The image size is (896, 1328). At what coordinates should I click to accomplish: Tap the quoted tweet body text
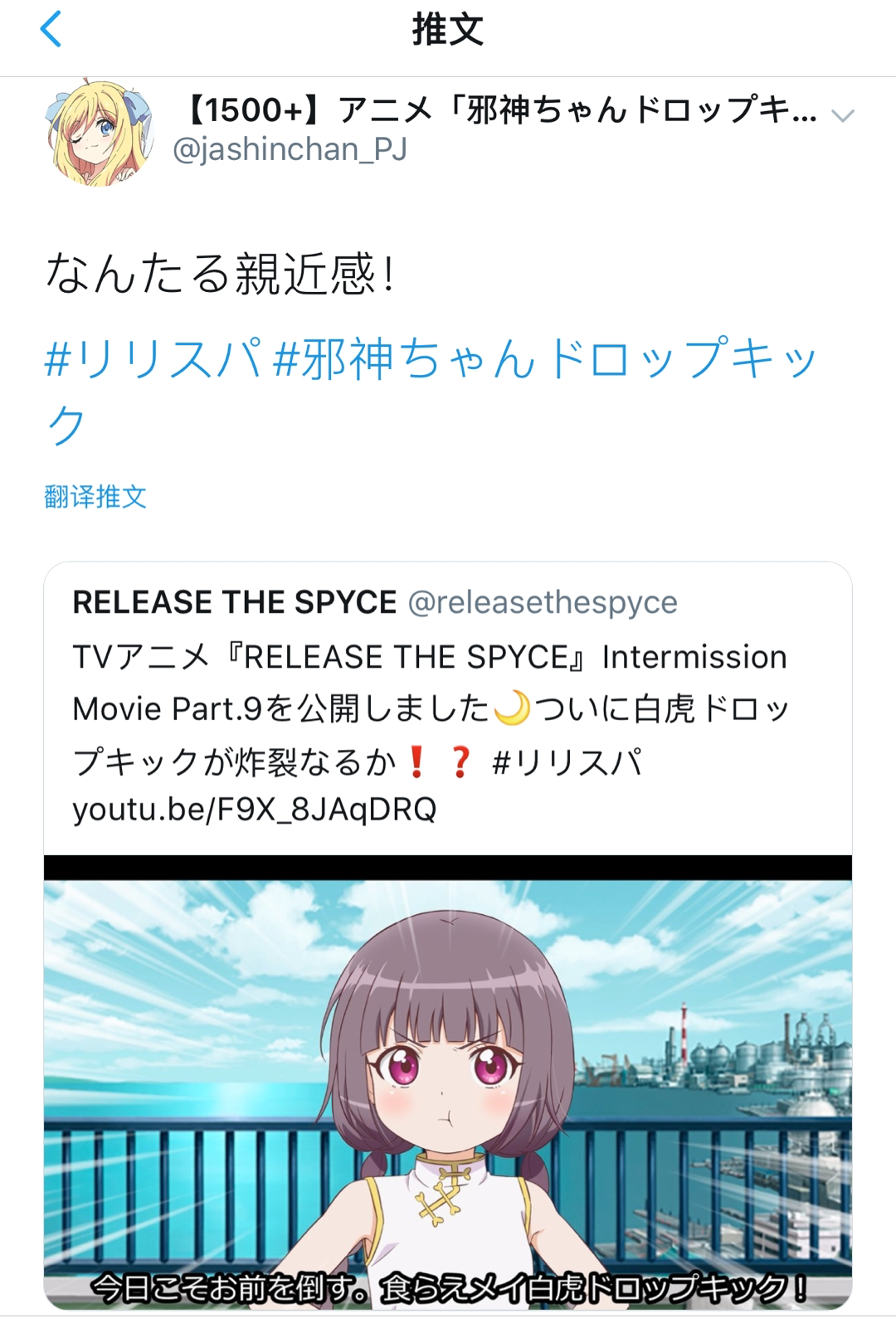(x=431, y=733)
